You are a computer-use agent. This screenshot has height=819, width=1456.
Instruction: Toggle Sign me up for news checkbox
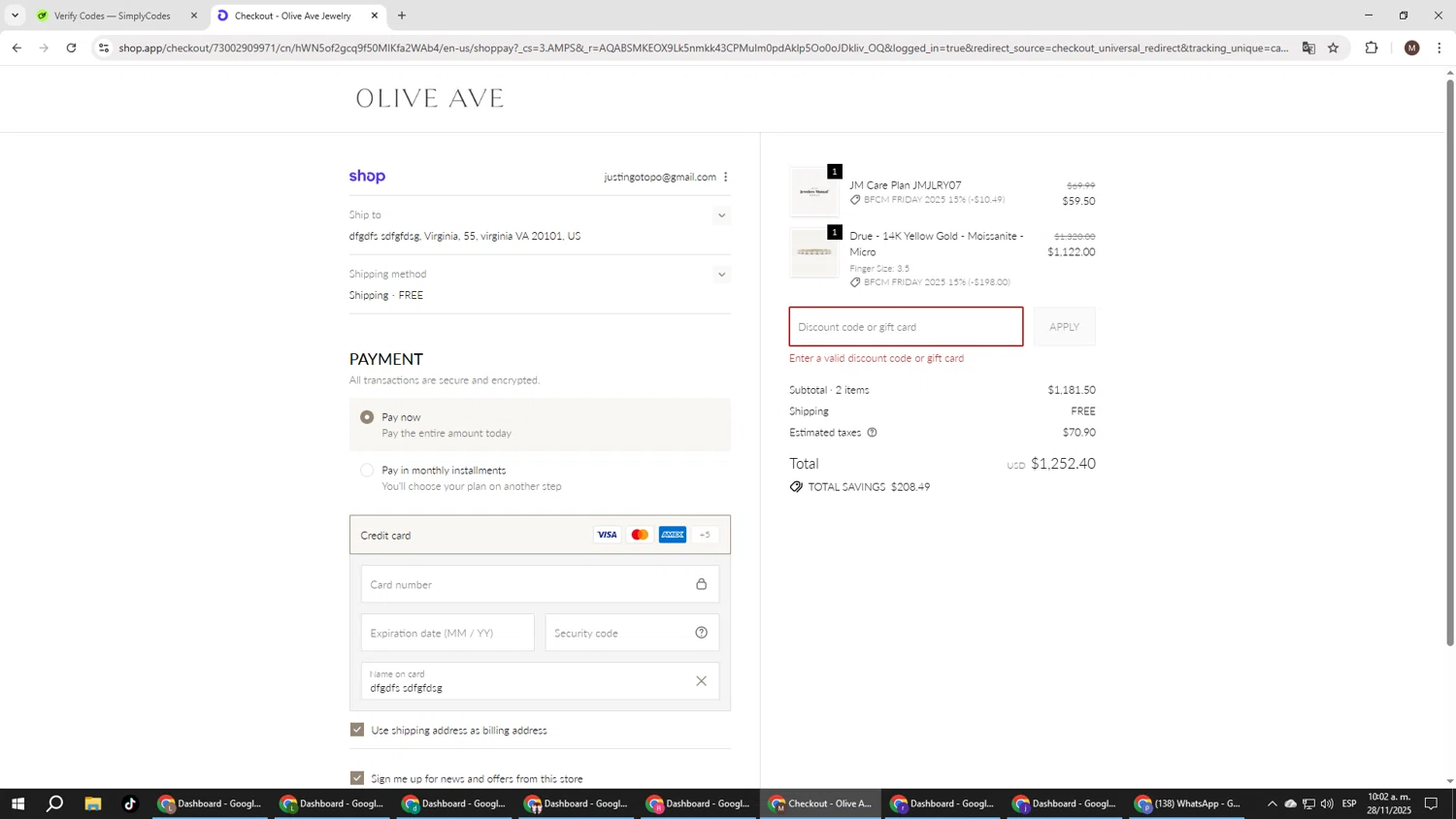click(x=357, y=778)
